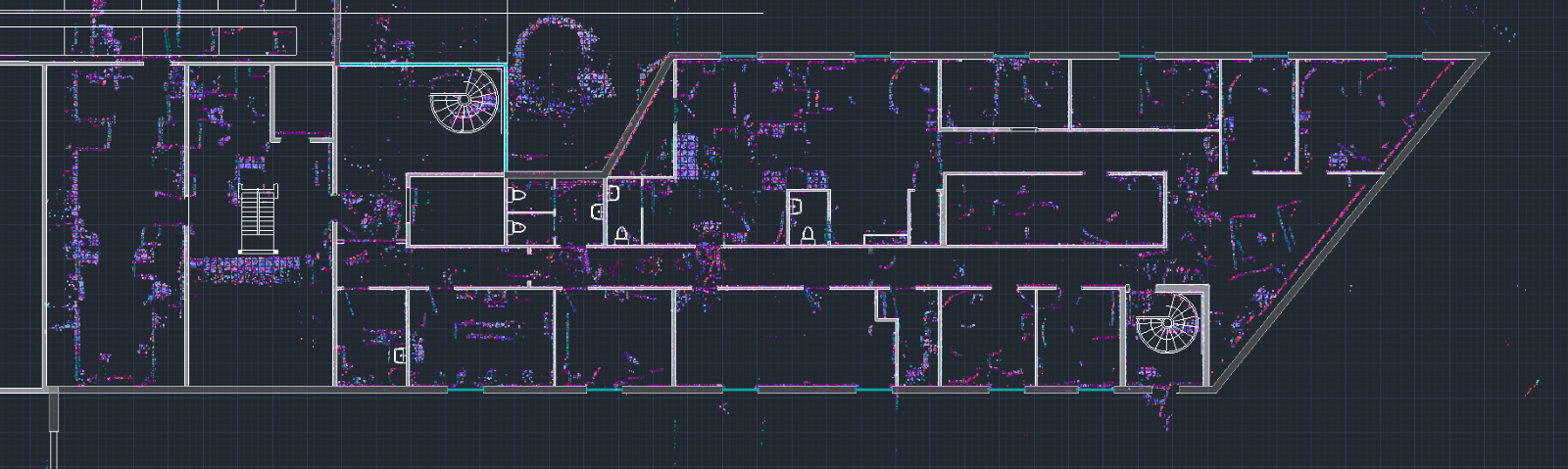Select the cyan vertical line beside upper spiral staircase
Screen dimensions: 1568x469
pyautogui.click(x=506, y=117)
